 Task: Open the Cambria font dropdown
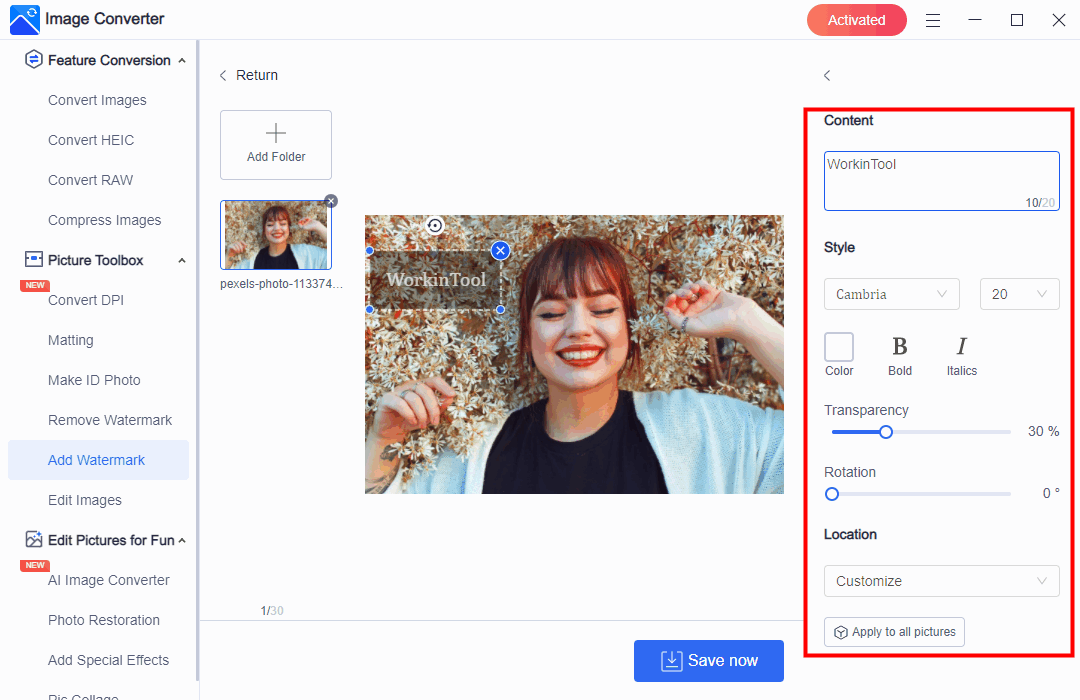tap(891, 294)
